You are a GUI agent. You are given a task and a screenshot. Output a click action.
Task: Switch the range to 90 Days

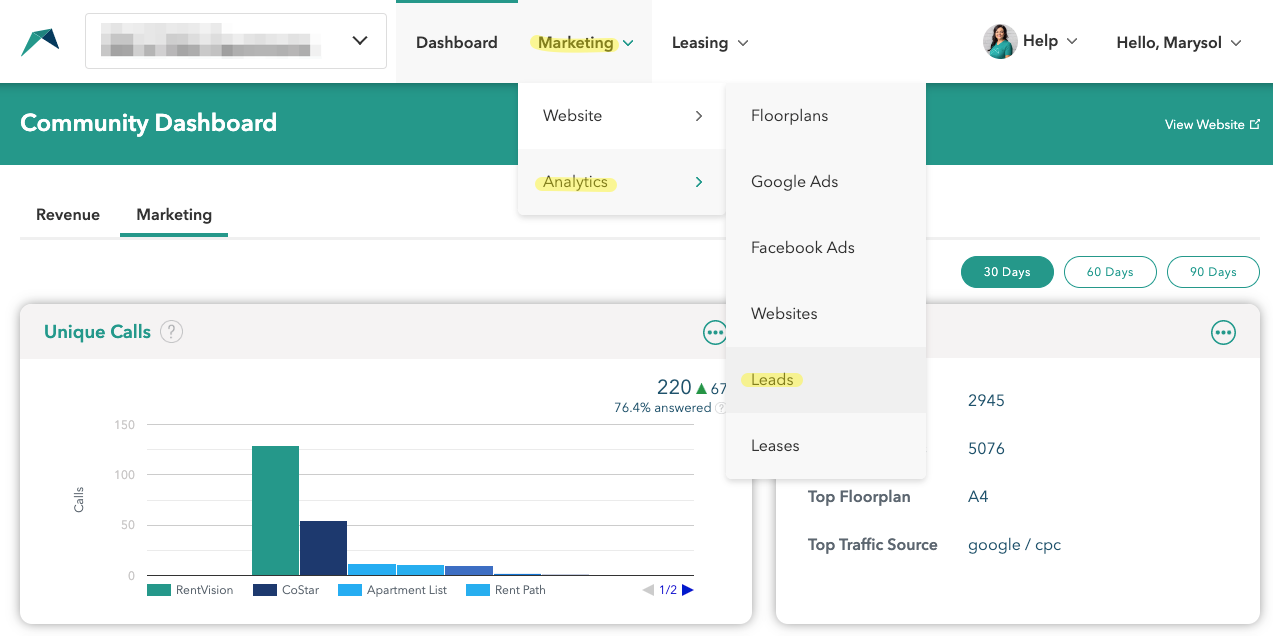point(1213,272)
